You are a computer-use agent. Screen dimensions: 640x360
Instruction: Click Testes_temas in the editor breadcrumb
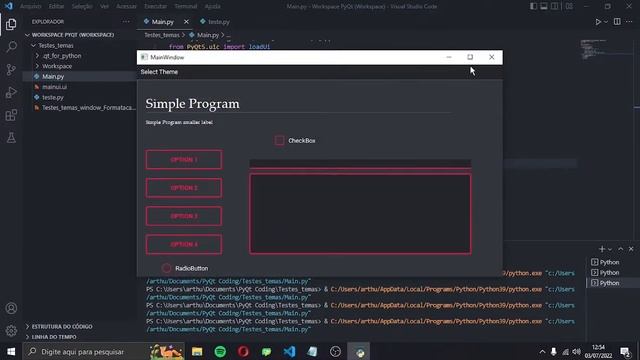[x=162, y=35]
